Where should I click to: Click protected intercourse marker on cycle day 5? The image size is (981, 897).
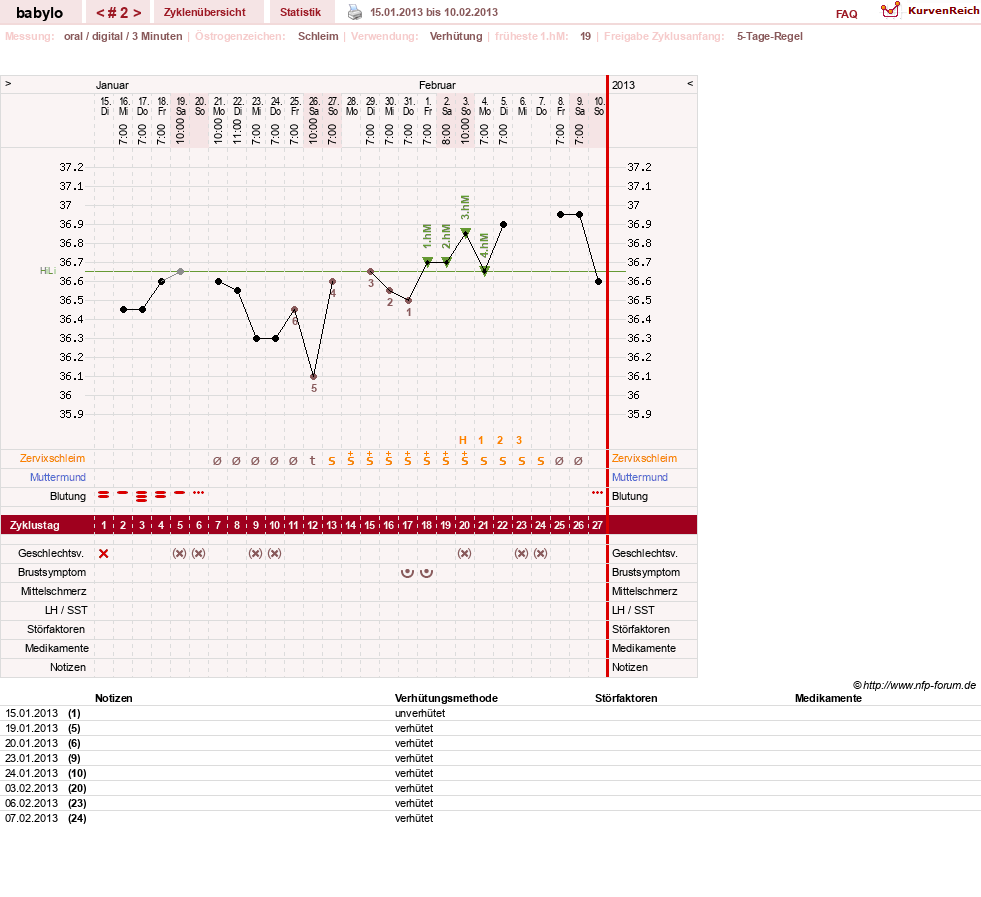coord(180,554)
